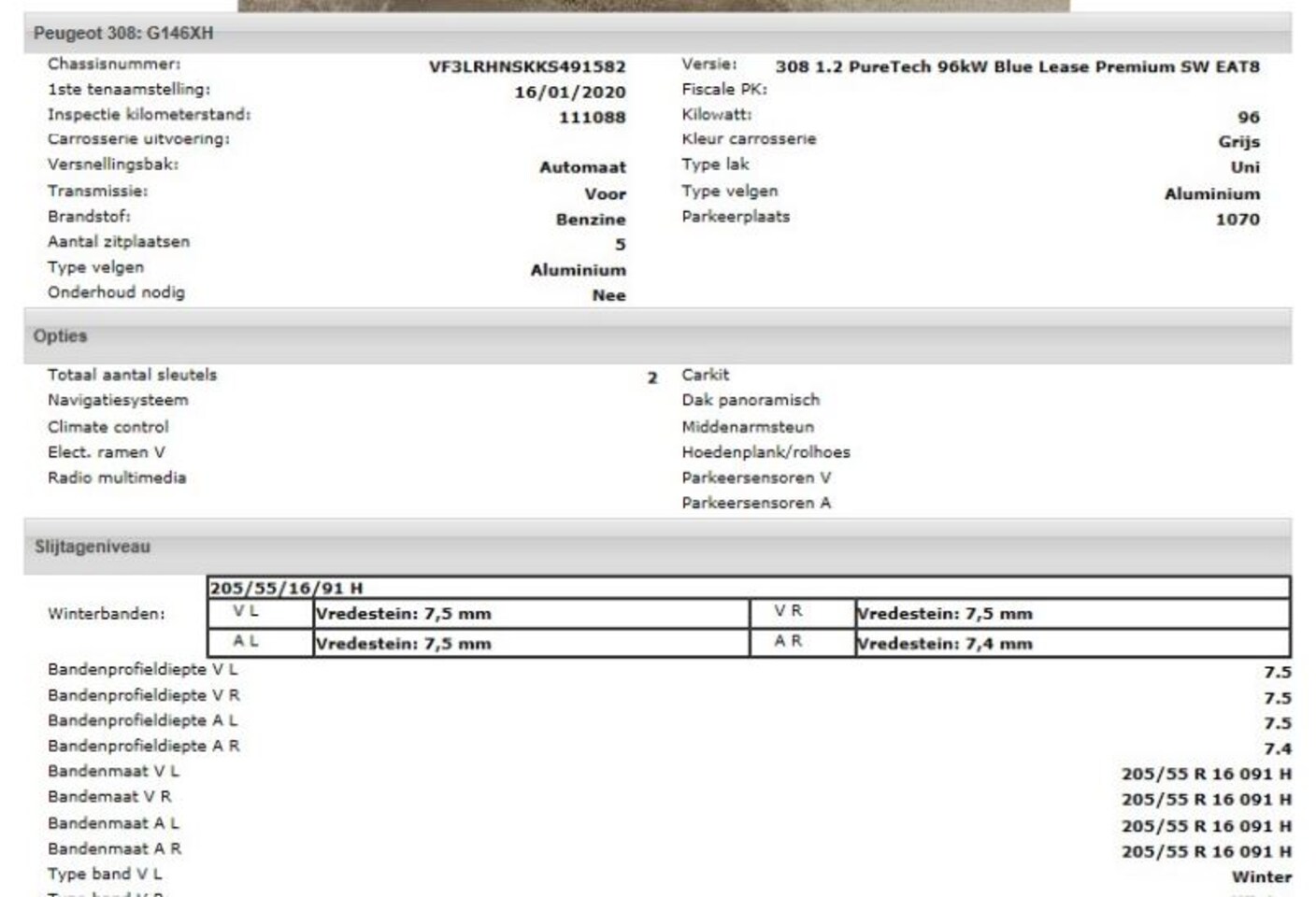This screenshot has height=897, width=1316.
Task: Click the "Climate control" option
Action: click(x=108, y=426)
